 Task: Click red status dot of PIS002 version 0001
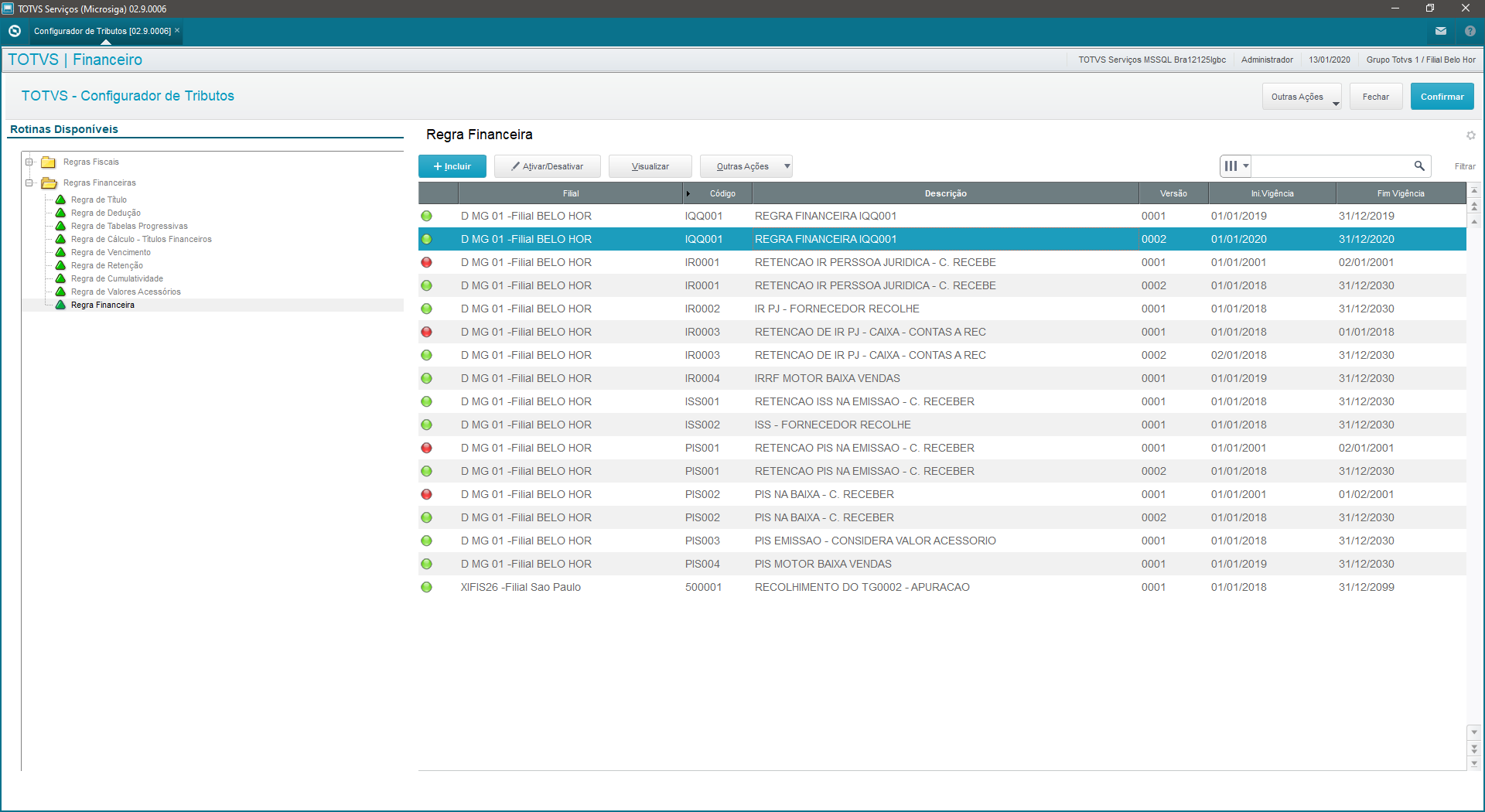426,494
